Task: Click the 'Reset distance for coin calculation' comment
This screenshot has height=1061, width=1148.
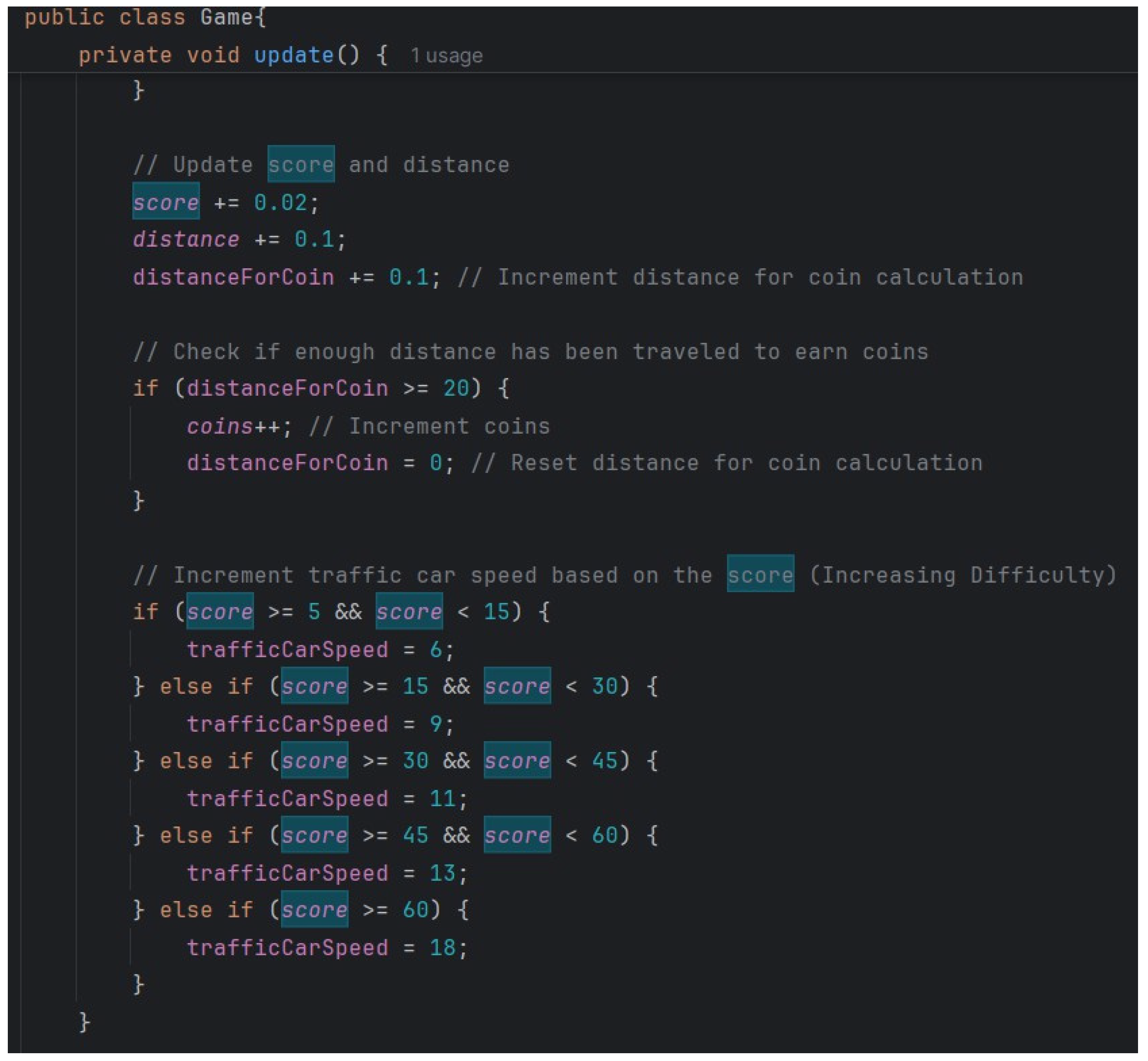Action: click(x=727, y=463)
